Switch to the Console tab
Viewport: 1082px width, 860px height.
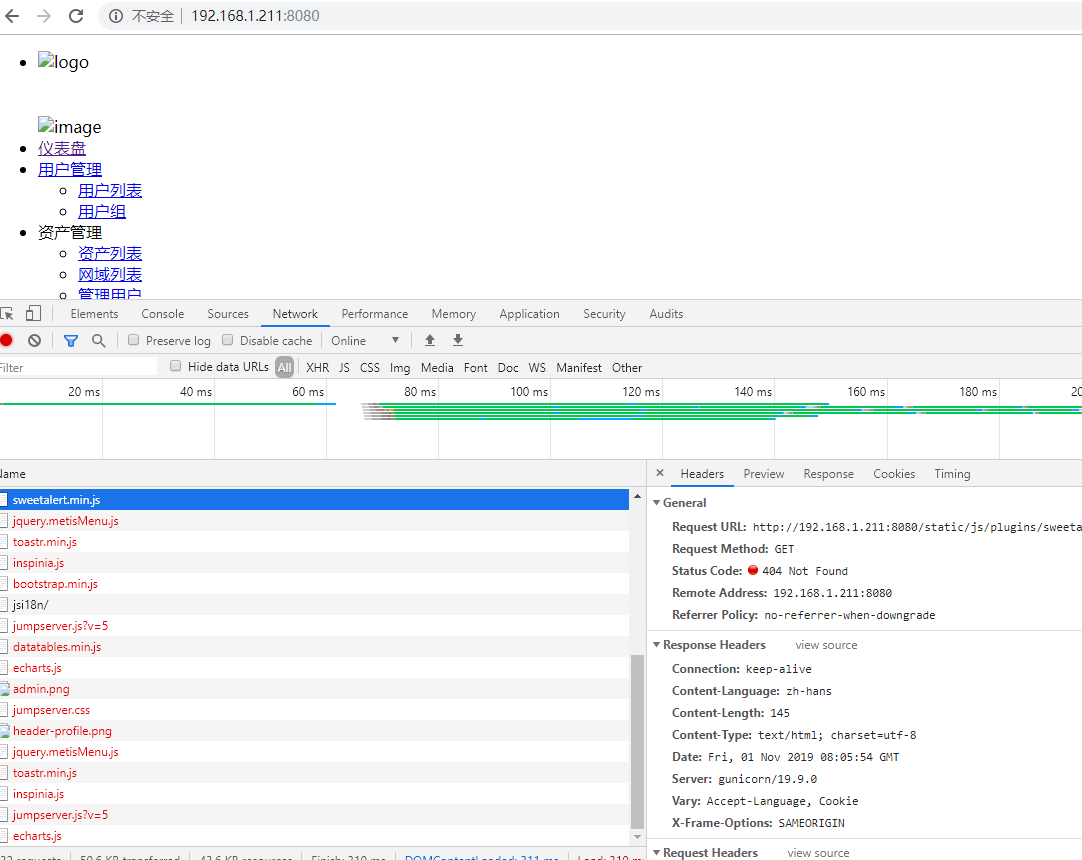click(163, 314)
